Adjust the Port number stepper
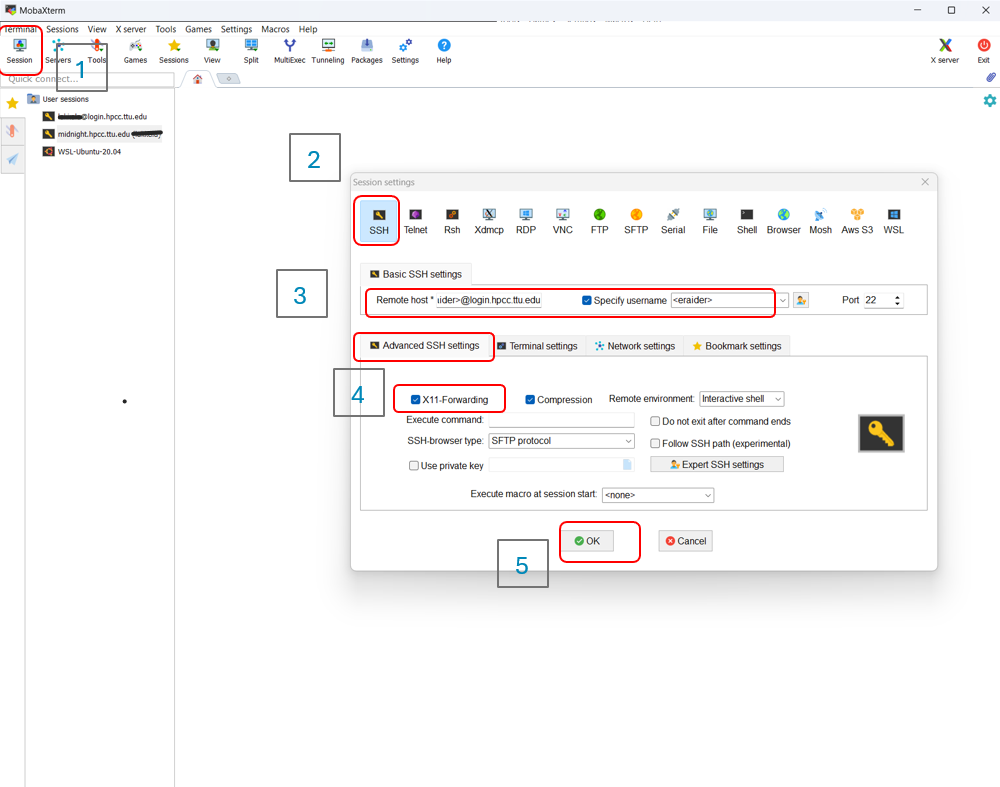The image size is (1000, 787). click(x=897, y=300)
